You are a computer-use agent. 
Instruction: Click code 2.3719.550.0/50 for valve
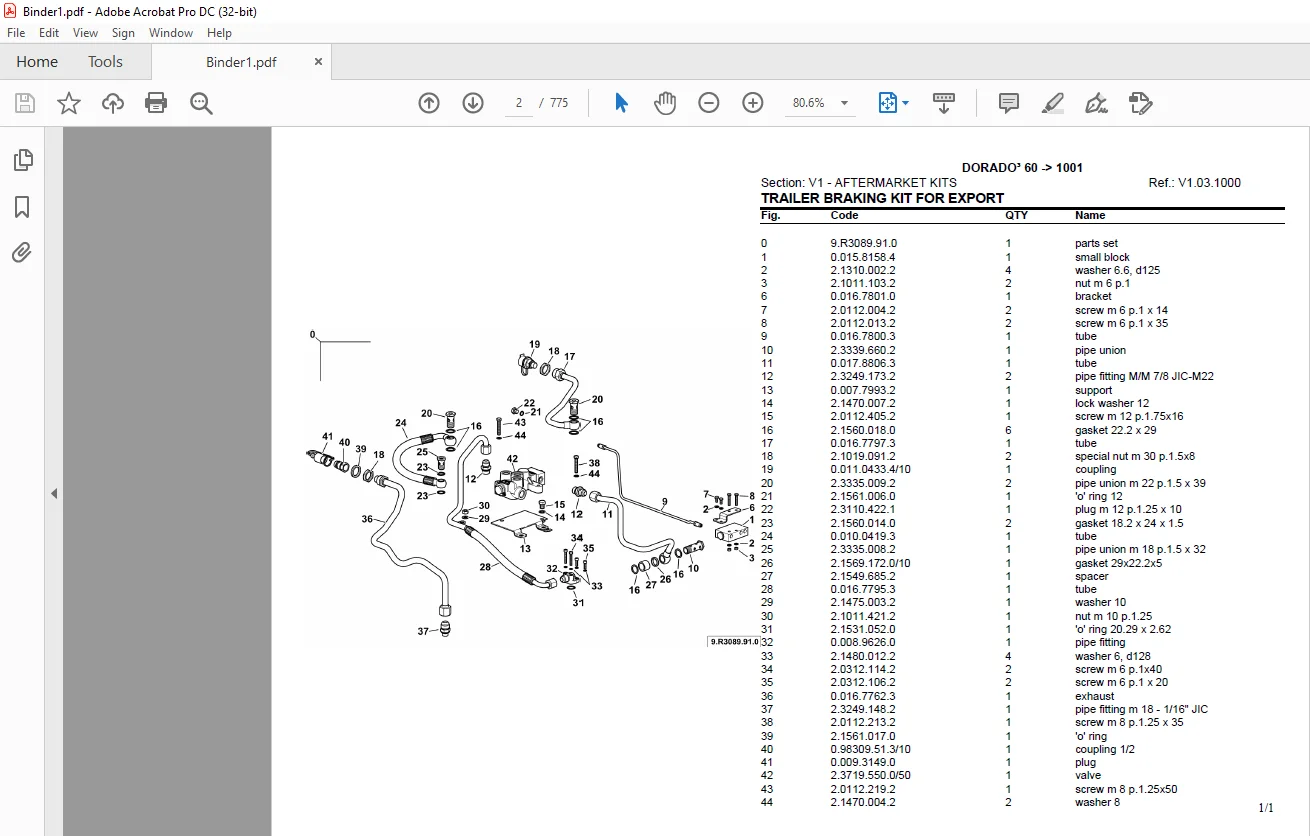pyautogui.click(x=870, y=775)
